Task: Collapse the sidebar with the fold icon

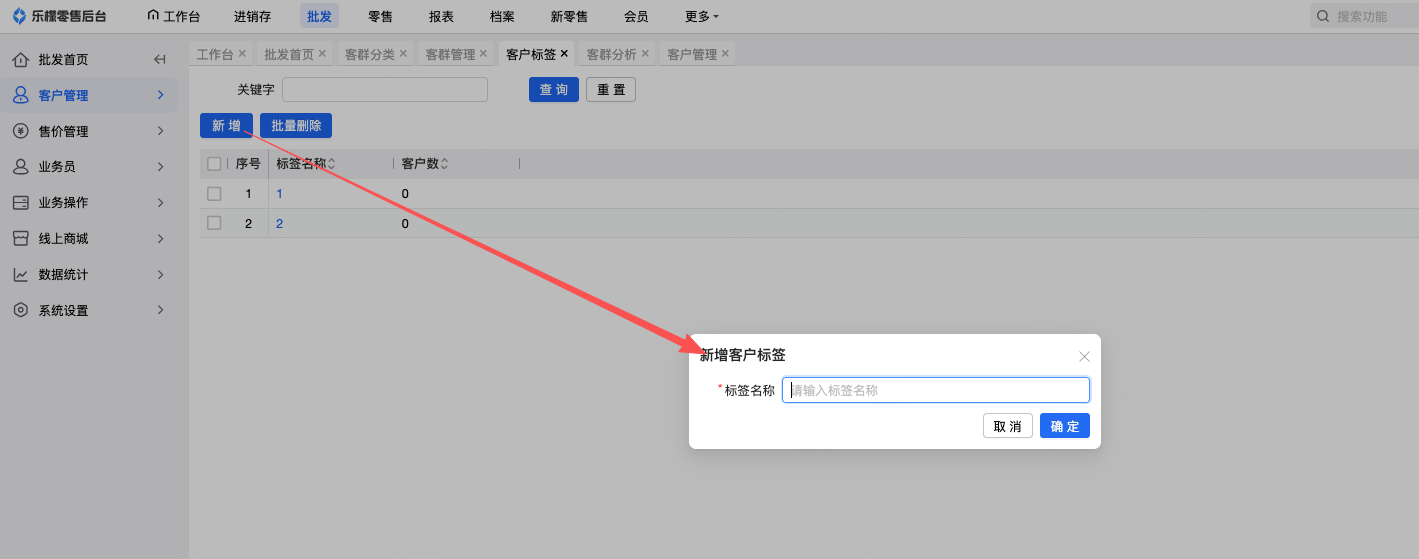Action: [160, 60]
